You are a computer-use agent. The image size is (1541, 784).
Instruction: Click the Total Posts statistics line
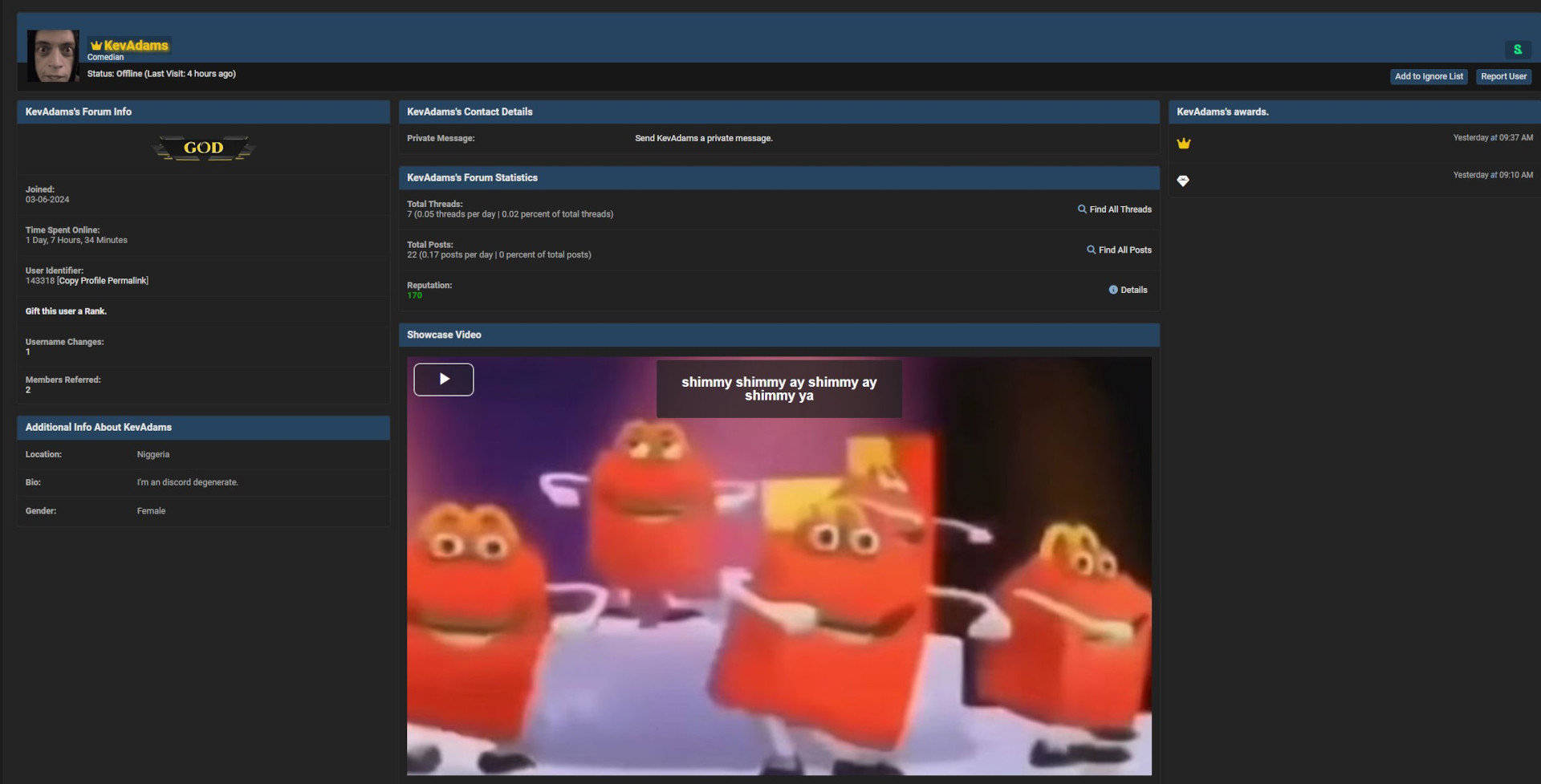[x=498, y=255]
